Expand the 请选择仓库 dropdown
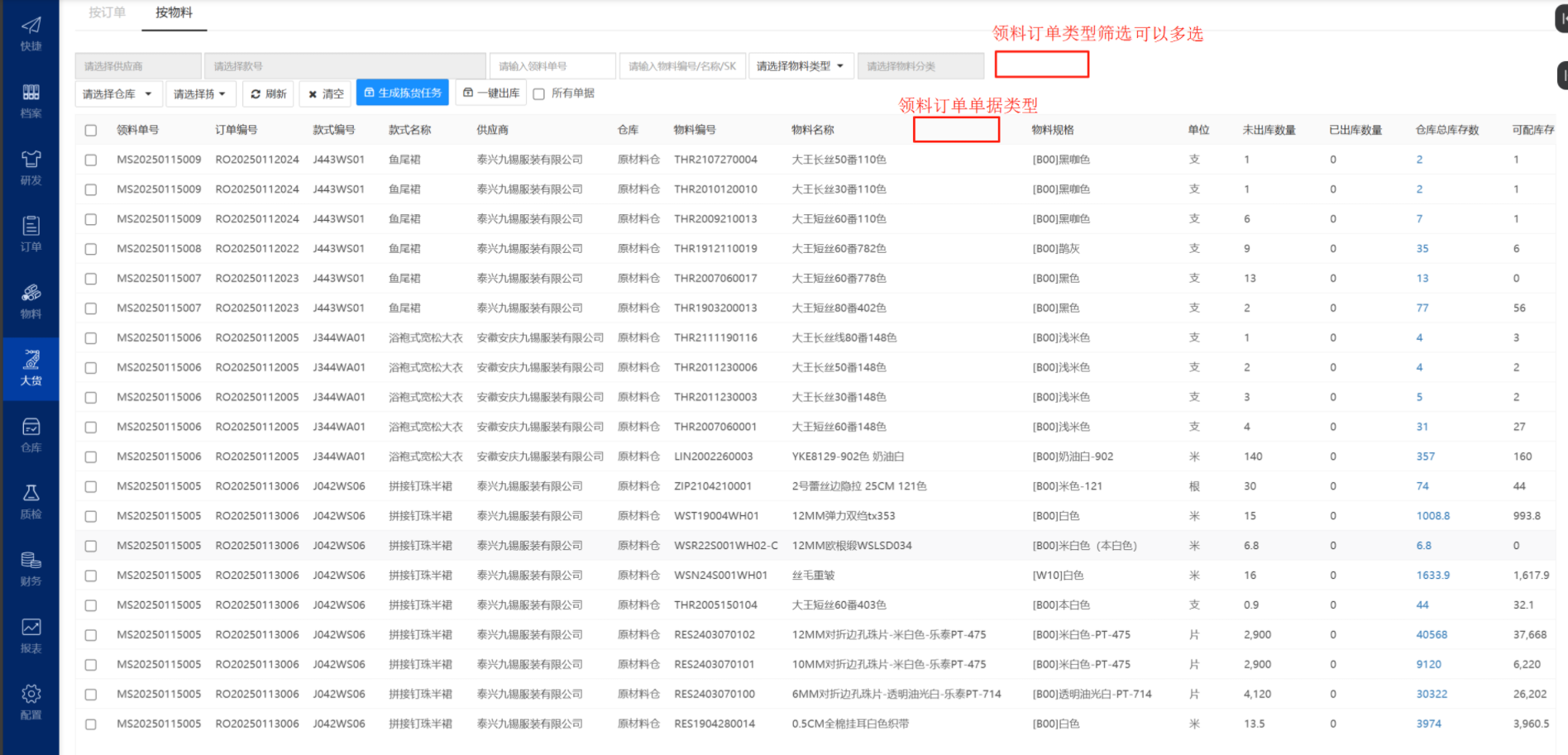Viewport: 1568px width, 755px height. click(117, 94)
